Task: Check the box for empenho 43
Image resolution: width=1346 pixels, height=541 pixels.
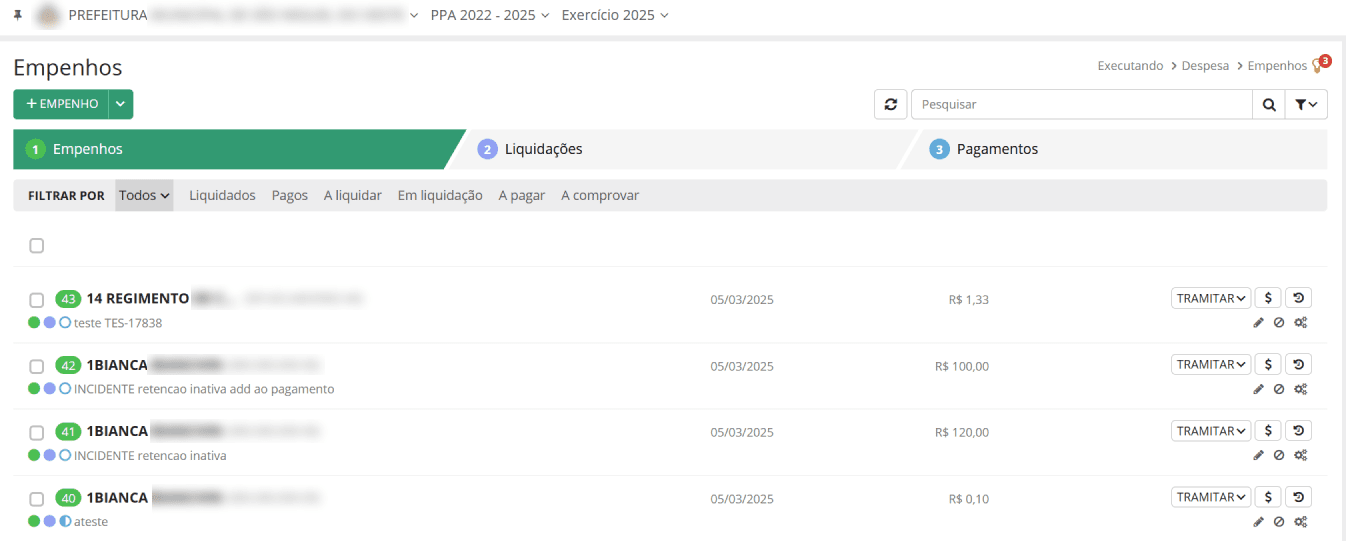Action: pos(37,299)
